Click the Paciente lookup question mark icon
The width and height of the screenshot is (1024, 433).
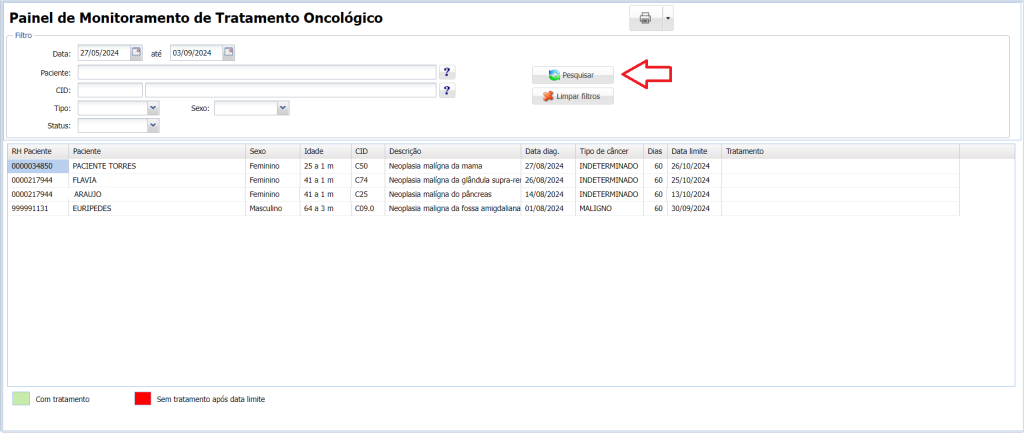(447, 72)
